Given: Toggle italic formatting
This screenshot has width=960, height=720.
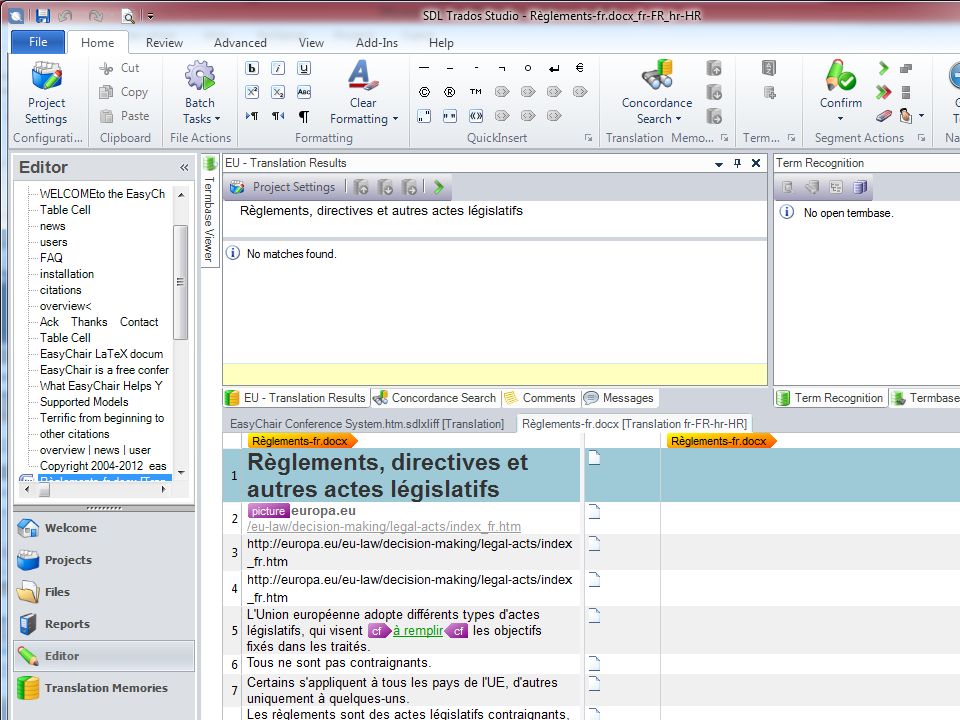Looking at the screenshot, I should (x=278, y=68).
